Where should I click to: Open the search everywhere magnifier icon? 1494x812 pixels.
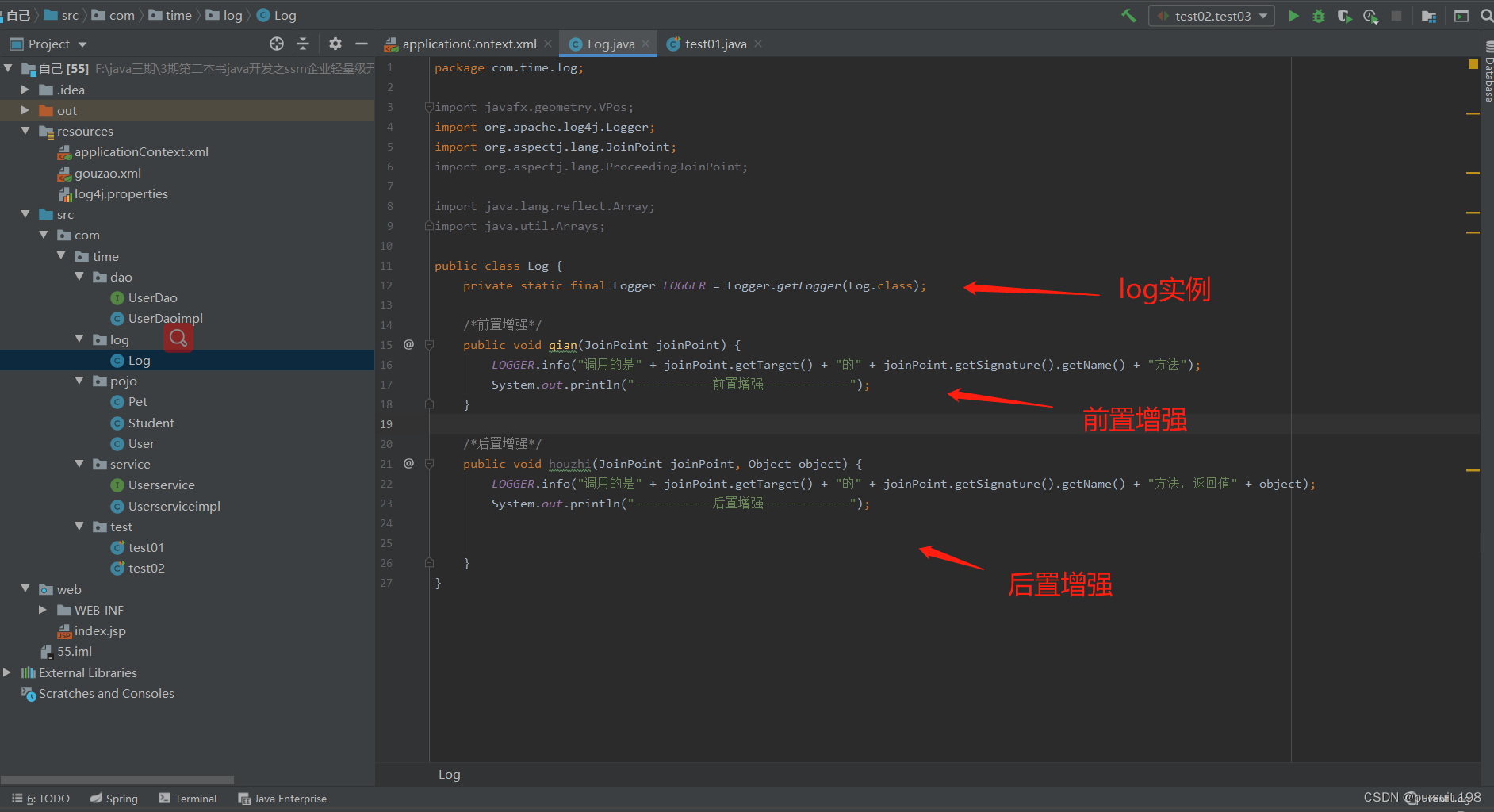[x=1486, y=15]
